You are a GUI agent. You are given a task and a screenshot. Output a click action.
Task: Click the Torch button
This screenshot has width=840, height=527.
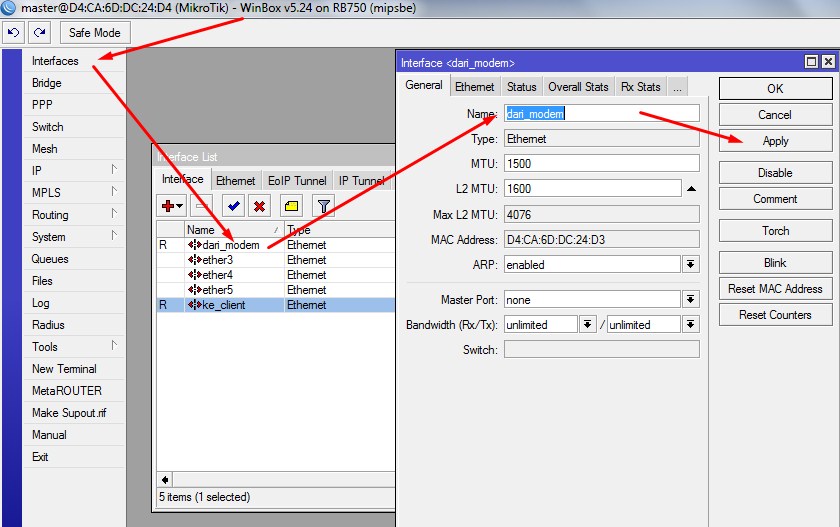pos(775,231)
